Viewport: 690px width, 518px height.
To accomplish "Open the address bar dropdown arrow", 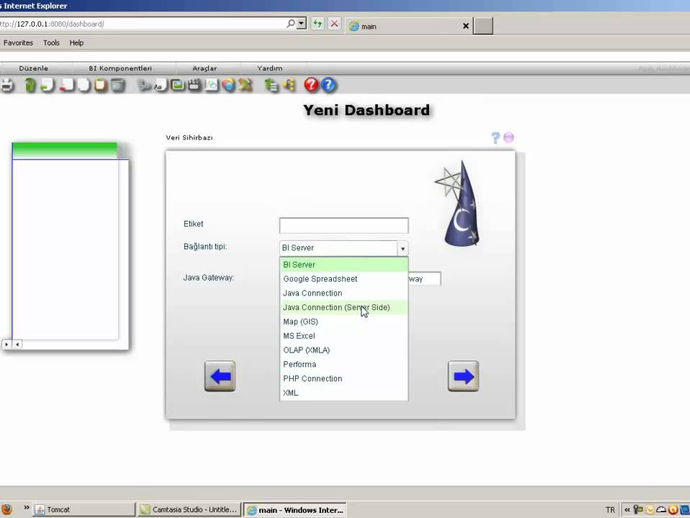I will 301,24.
